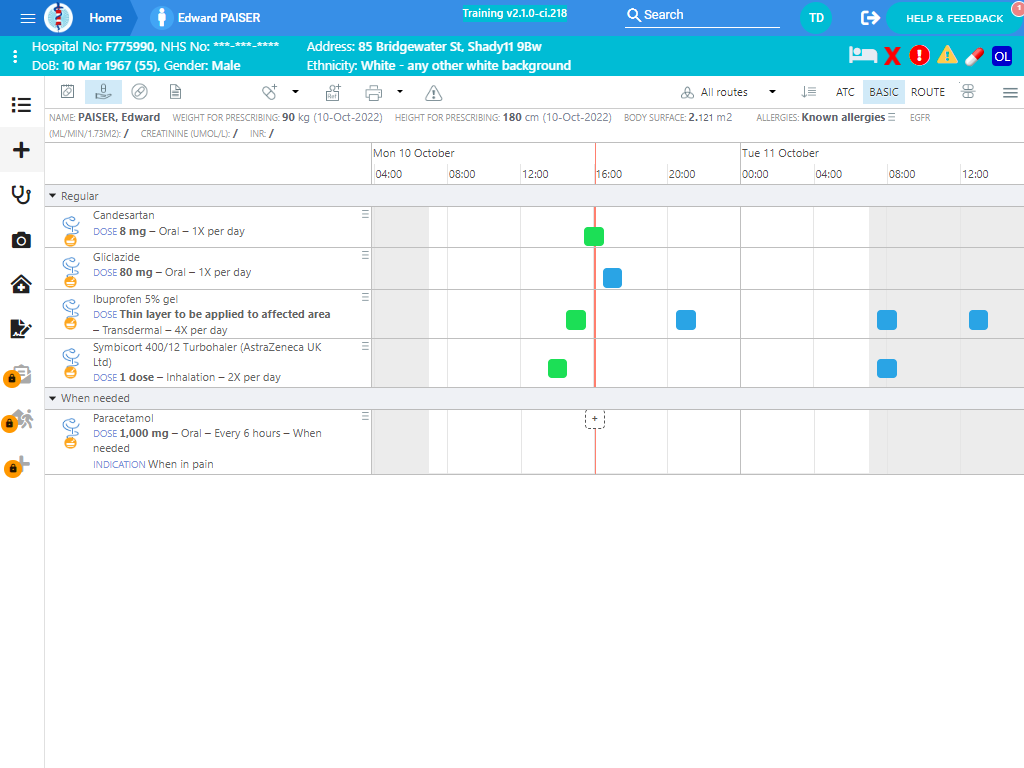Click the Symbicort Tuesday 08:00 blue marker
The image size is (1024, 768).
pos(887,368)
